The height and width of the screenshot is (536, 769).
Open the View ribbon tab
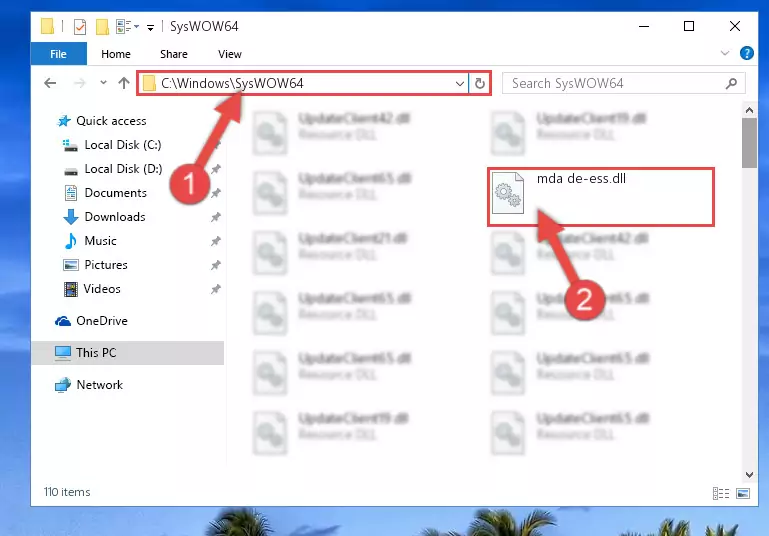pos(230,54)
